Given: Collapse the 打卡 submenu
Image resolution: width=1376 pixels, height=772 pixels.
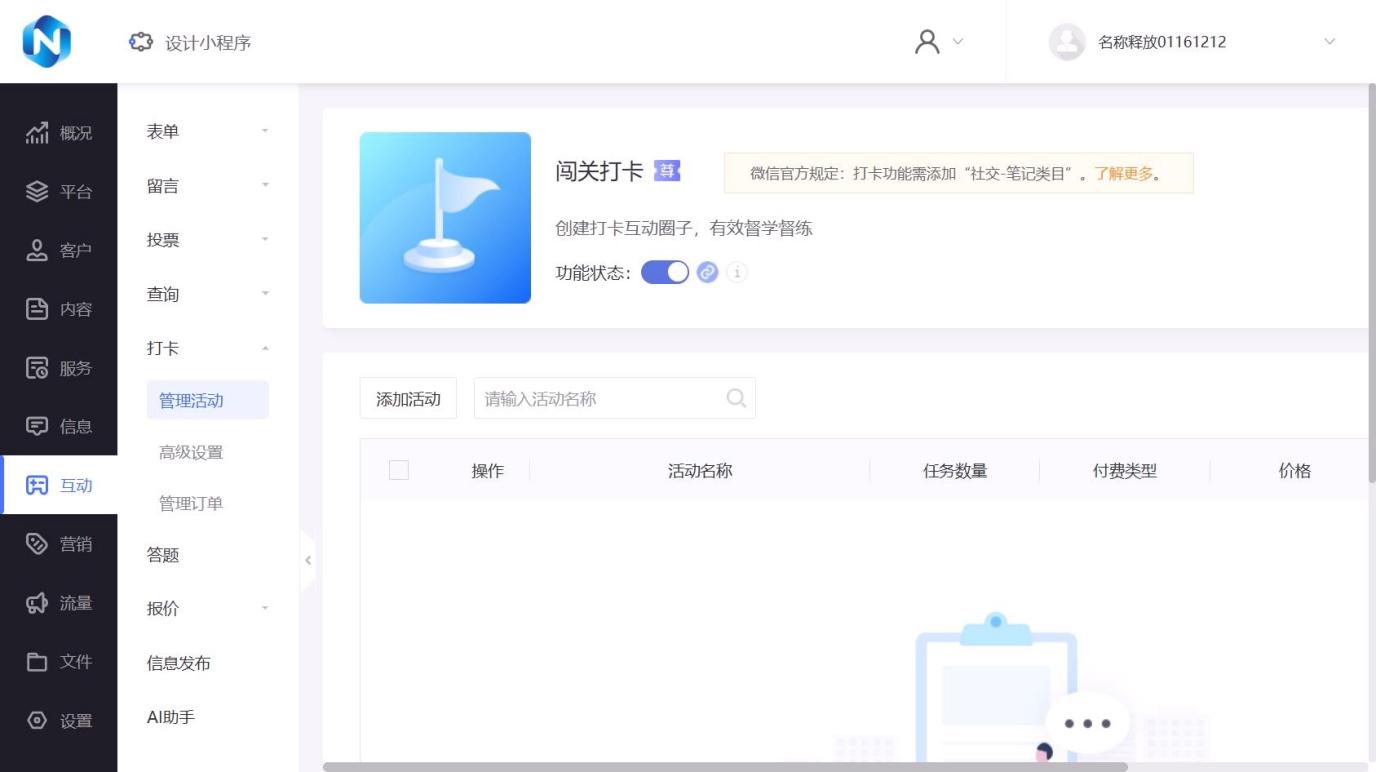Looking at the screenshot, I should [x=207, y=348].
